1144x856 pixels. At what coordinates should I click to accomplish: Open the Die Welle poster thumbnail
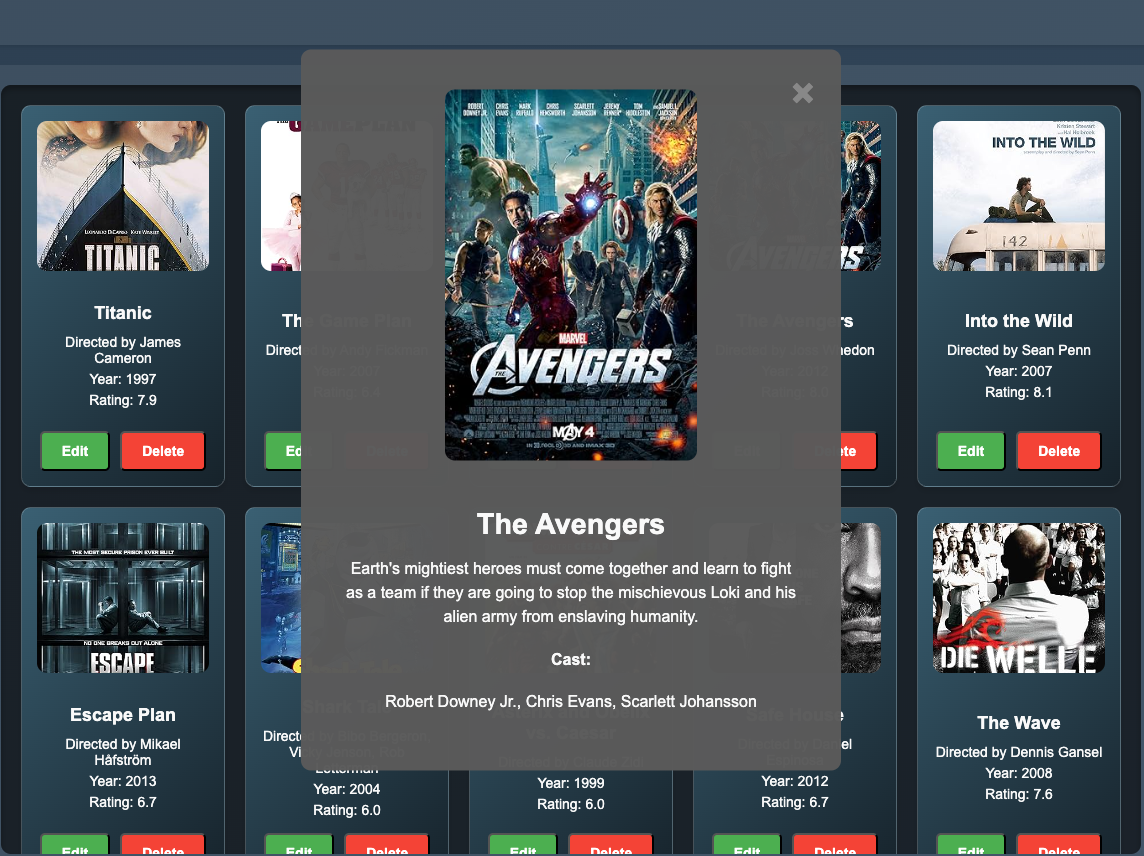pyautogui.click(x=1019, y=598)
